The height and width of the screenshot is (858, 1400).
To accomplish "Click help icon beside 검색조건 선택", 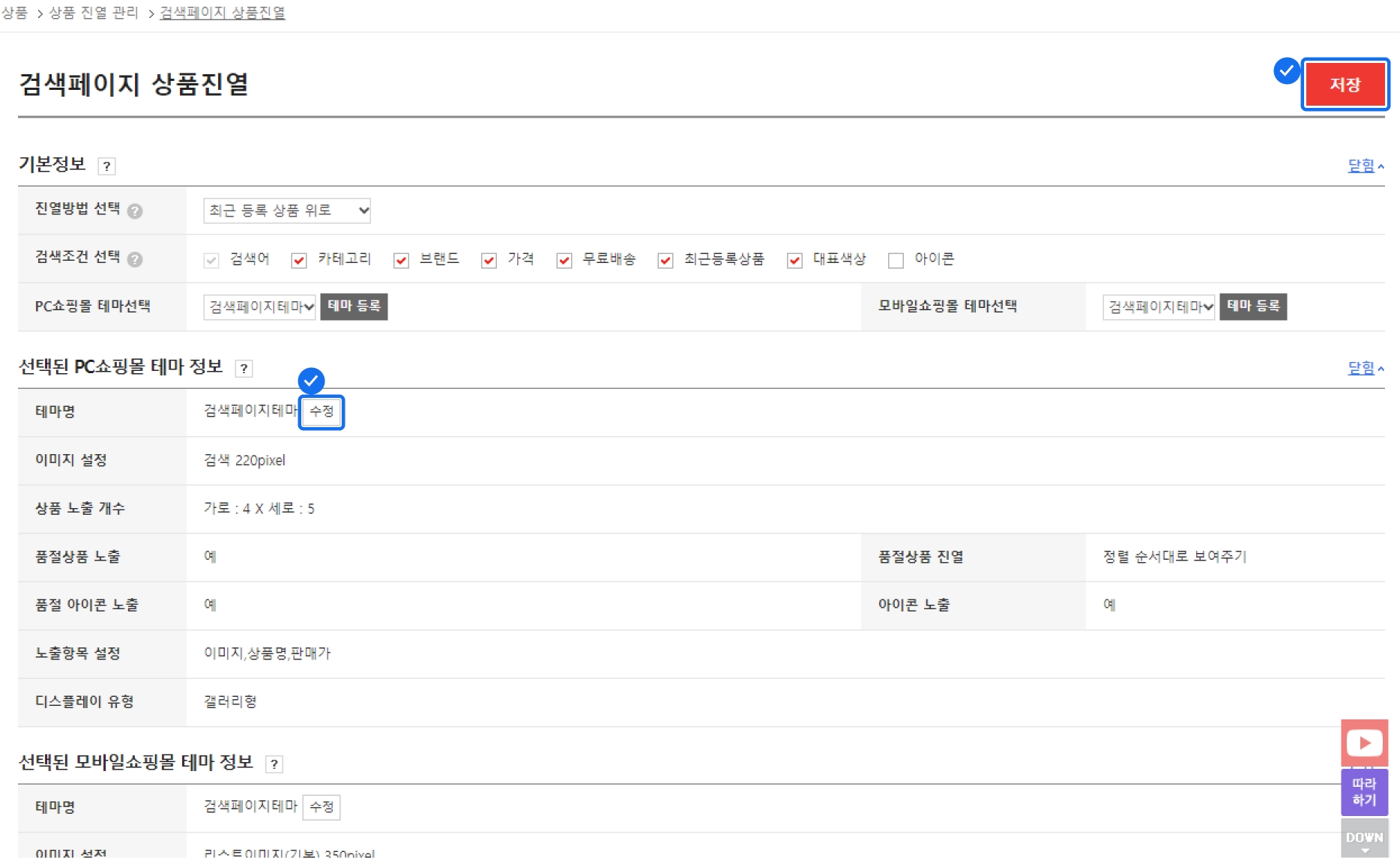I will pos(135,259).
